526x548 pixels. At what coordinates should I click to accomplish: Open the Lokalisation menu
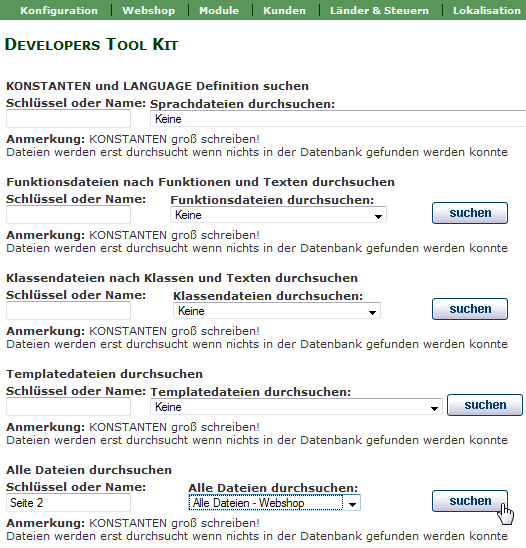(x=487, y=10)
